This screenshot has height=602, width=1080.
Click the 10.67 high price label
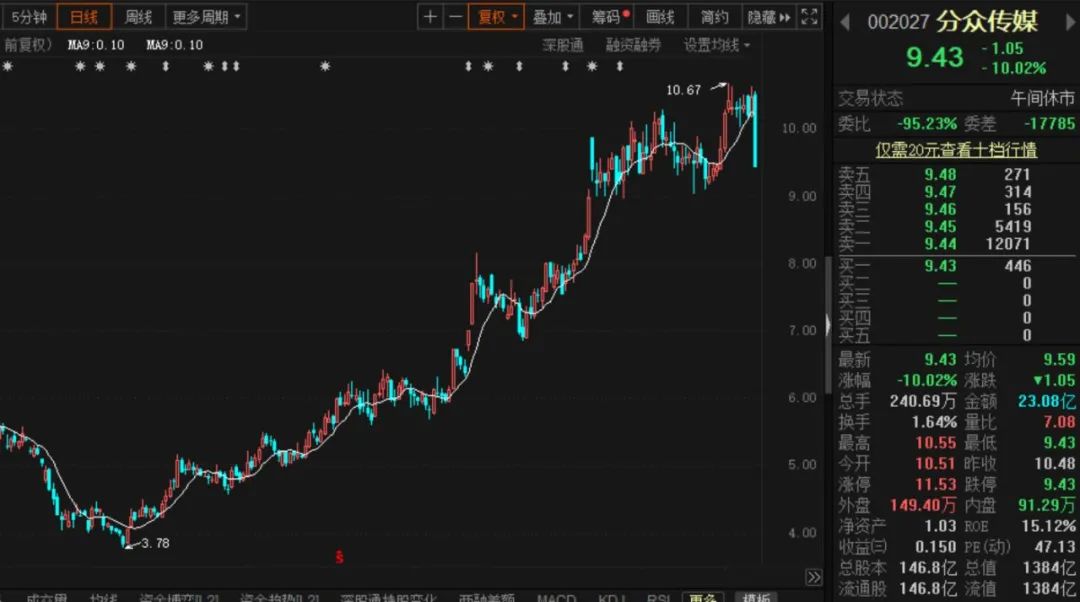click(x=684, y=91)
